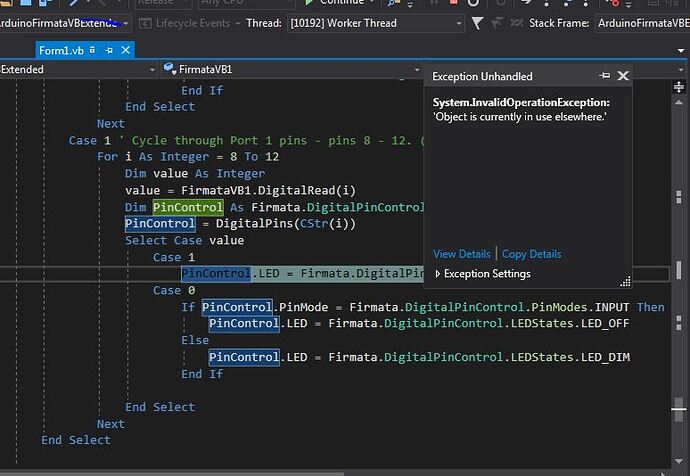
Task: Click 'System.InvalidOperationException:' heading text
Action: [x=521, y=103]
